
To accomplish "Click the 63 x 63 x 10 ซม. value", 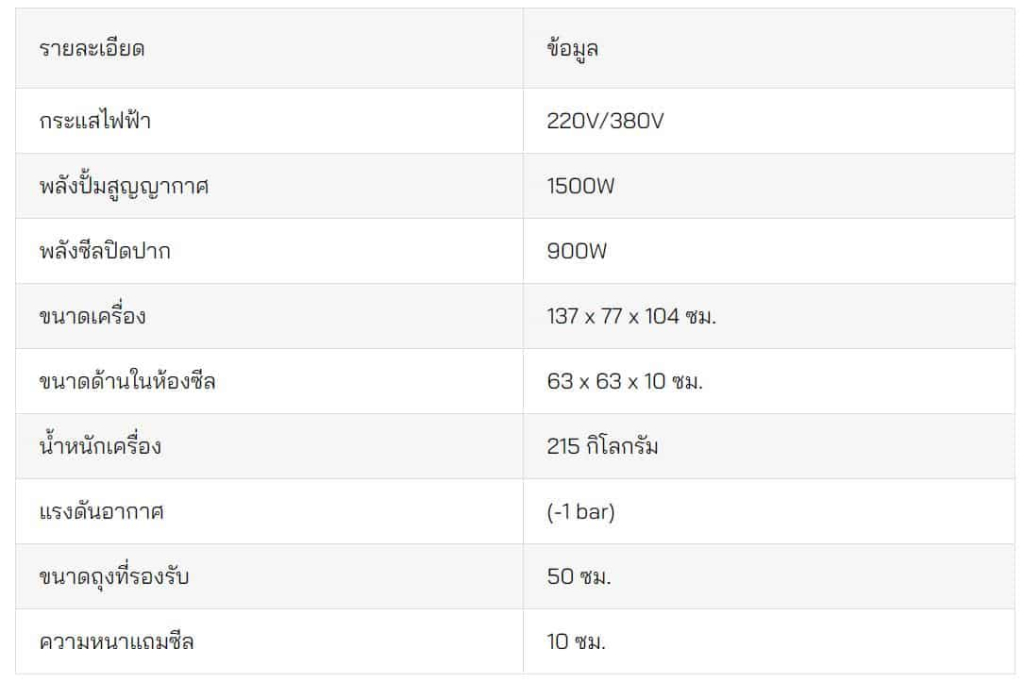I will coord(624,381).
